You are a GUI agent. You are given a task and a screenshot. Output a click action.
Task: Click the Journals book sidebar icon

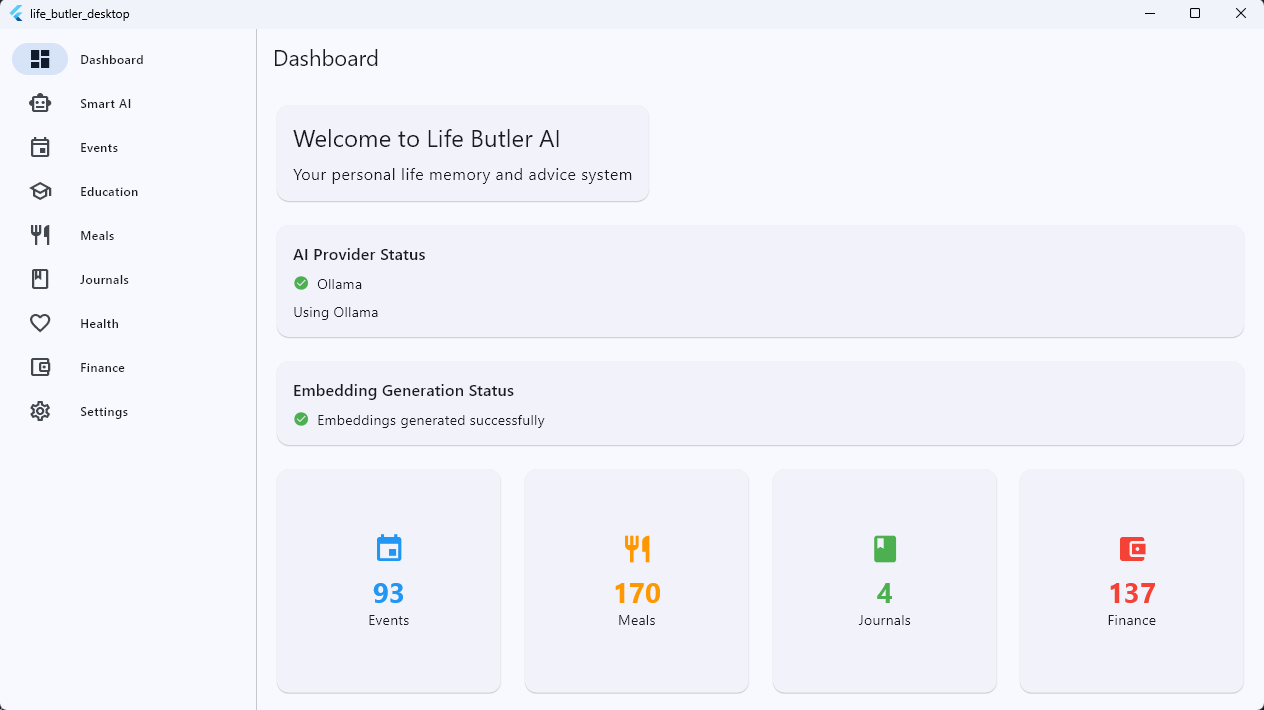[x=40, y=279]
